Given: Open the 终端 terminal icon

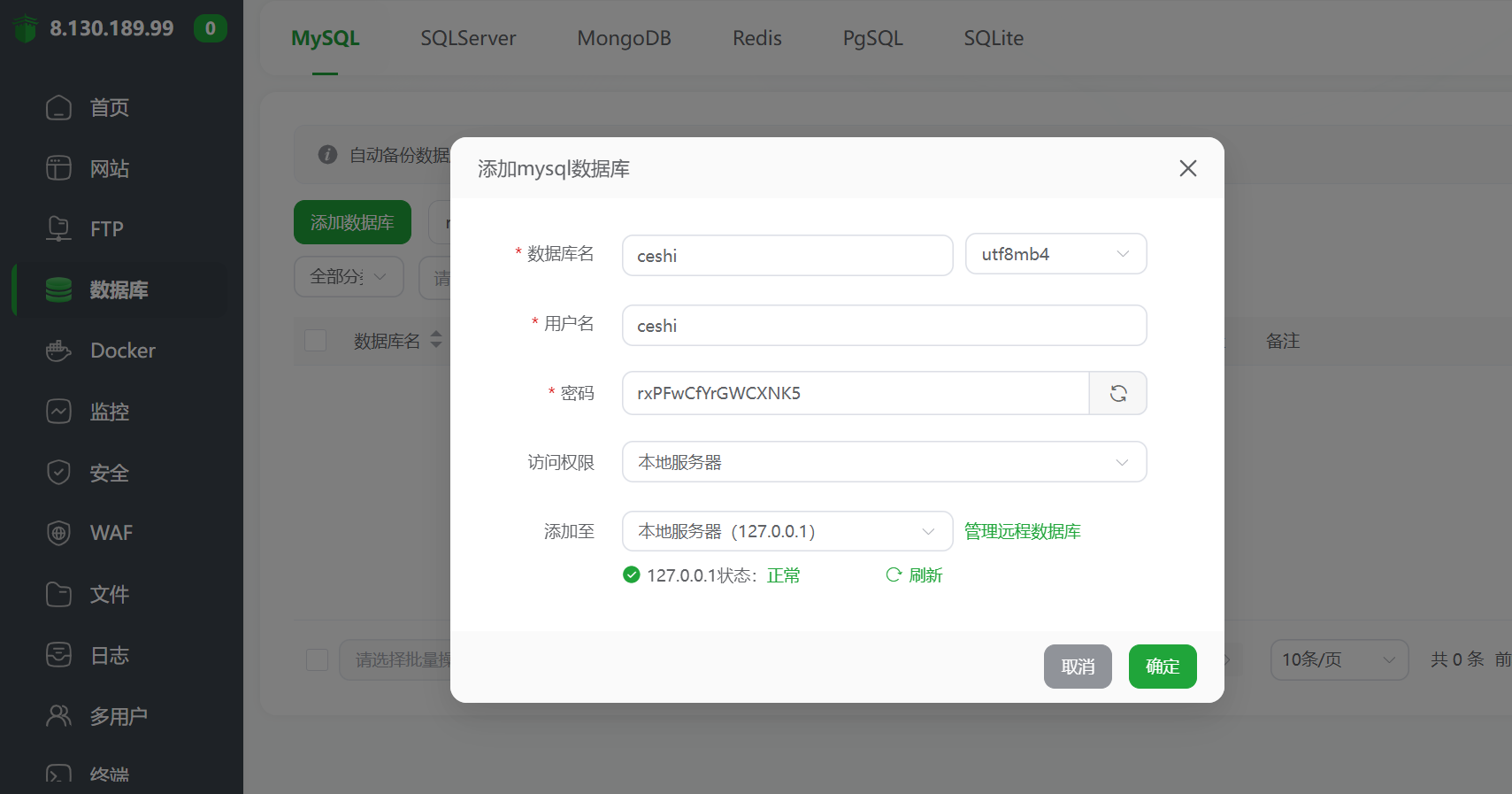Looking at the screenshot, I should 58,775.
